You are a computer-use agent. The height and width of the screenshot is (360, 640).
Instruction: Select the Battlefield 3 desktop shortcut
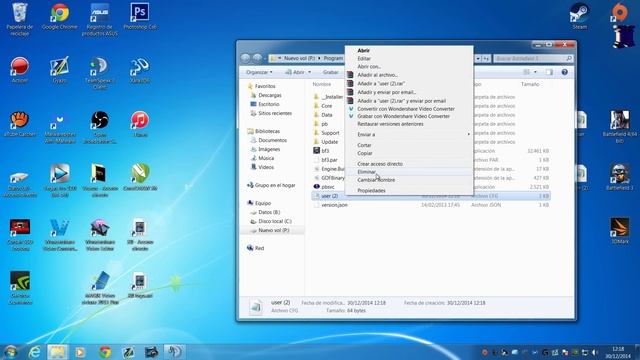tap(620, 177)
